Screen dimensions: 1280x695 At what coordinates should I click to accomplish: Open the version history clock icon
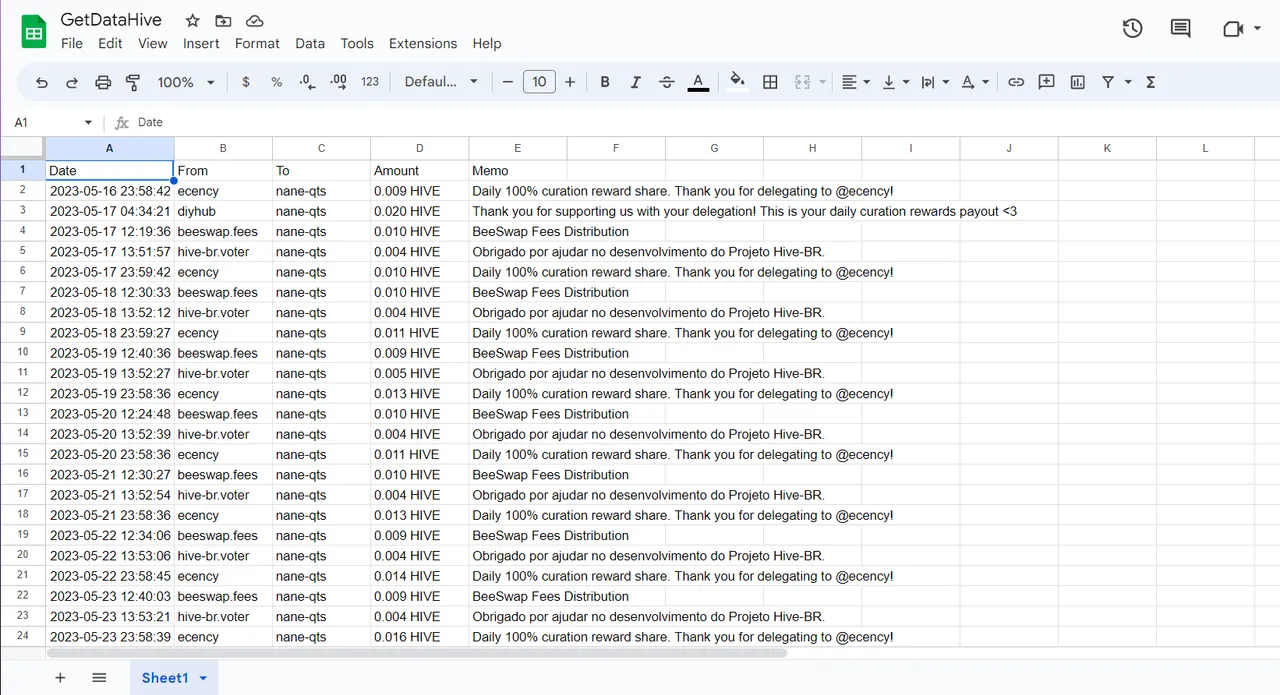pos(1132,28)
